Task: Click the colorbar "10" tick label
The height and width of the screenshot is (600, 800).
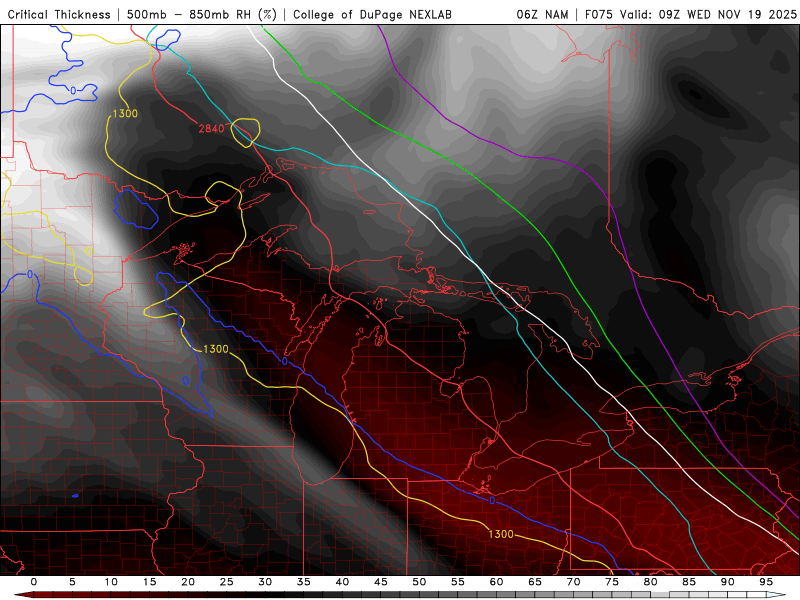Action: [x=111, y=582]
